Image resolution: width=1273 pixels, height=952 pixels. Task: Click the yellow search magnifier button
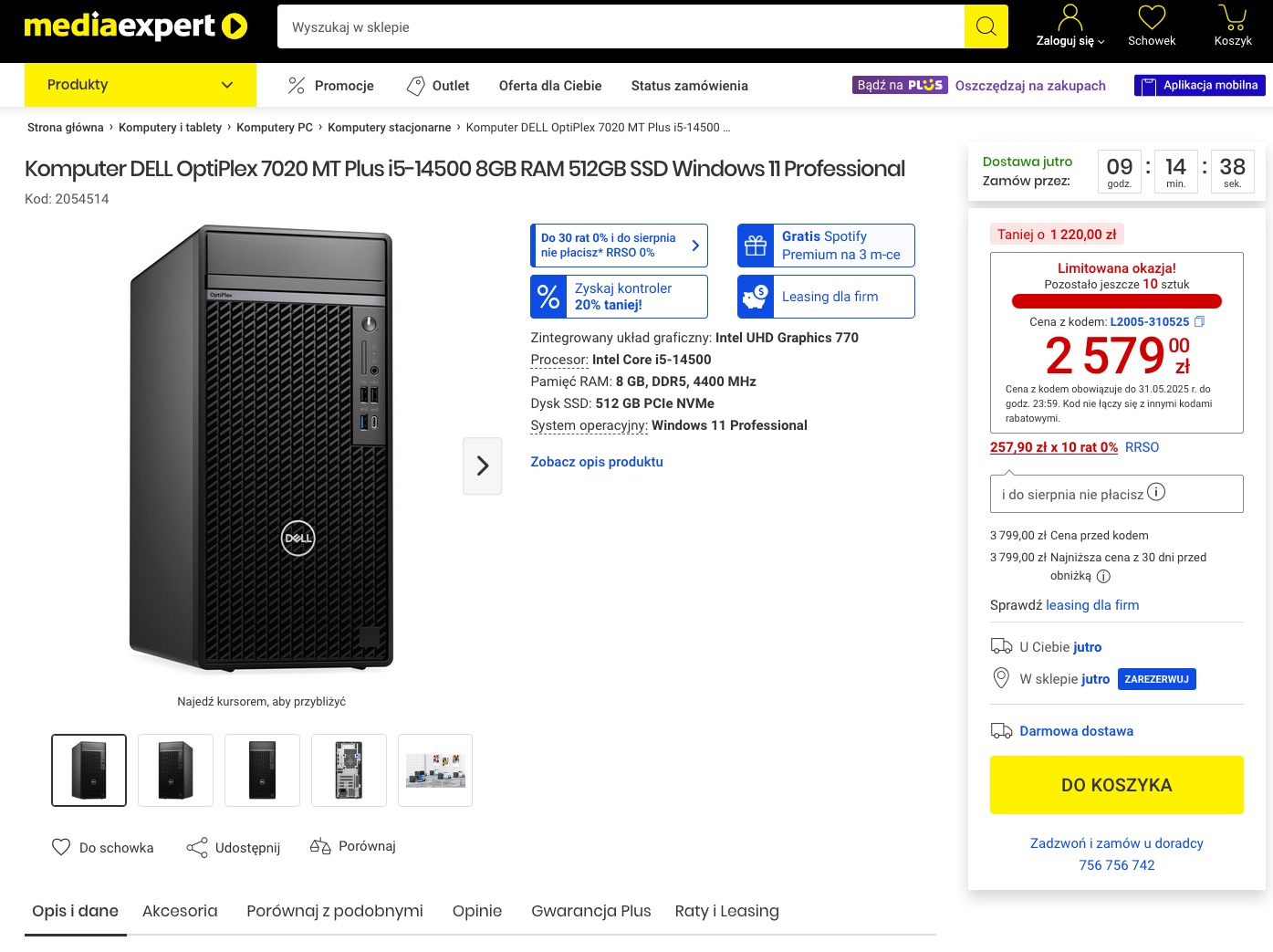986,26
